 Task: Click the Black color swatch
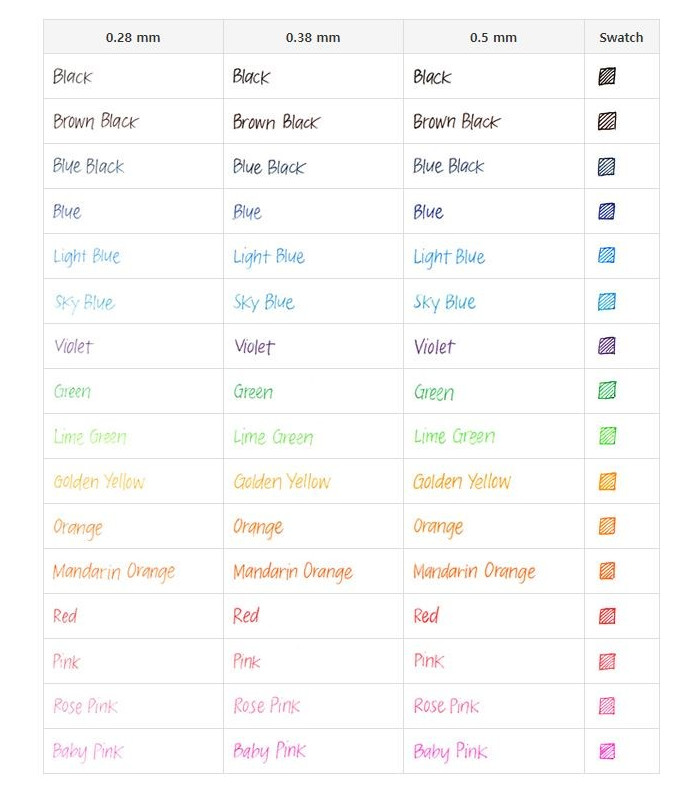(x=607, y=77)
